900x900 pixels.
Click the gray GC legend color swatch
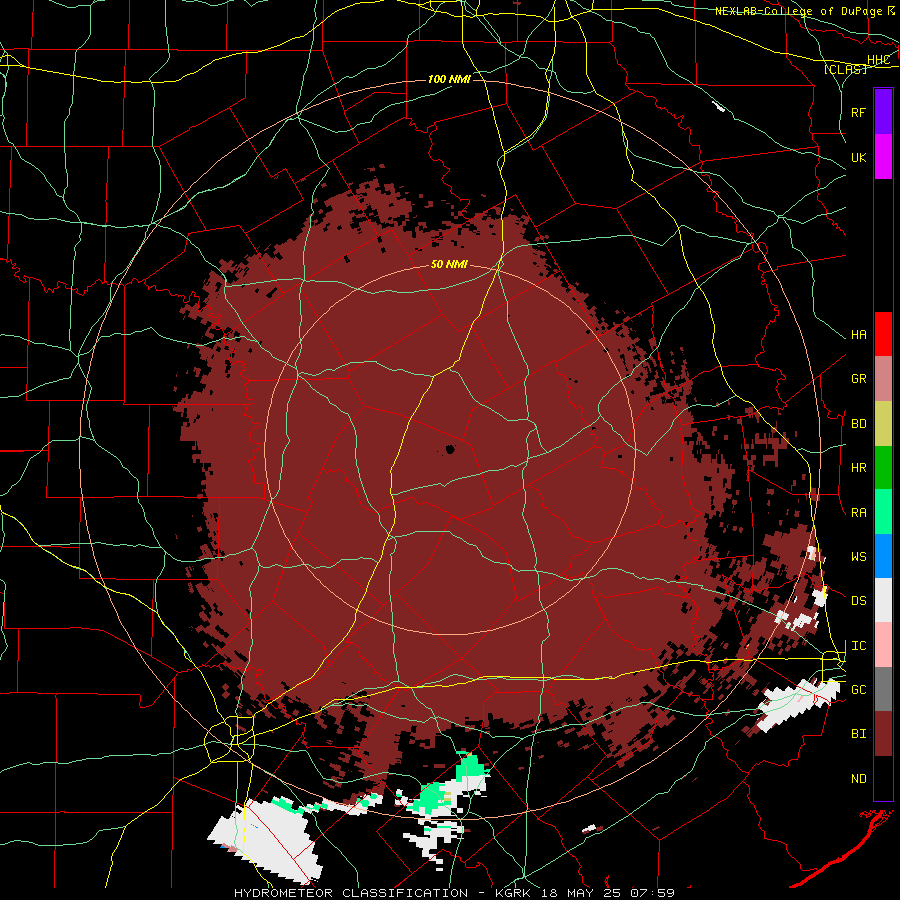coord(883,689)
